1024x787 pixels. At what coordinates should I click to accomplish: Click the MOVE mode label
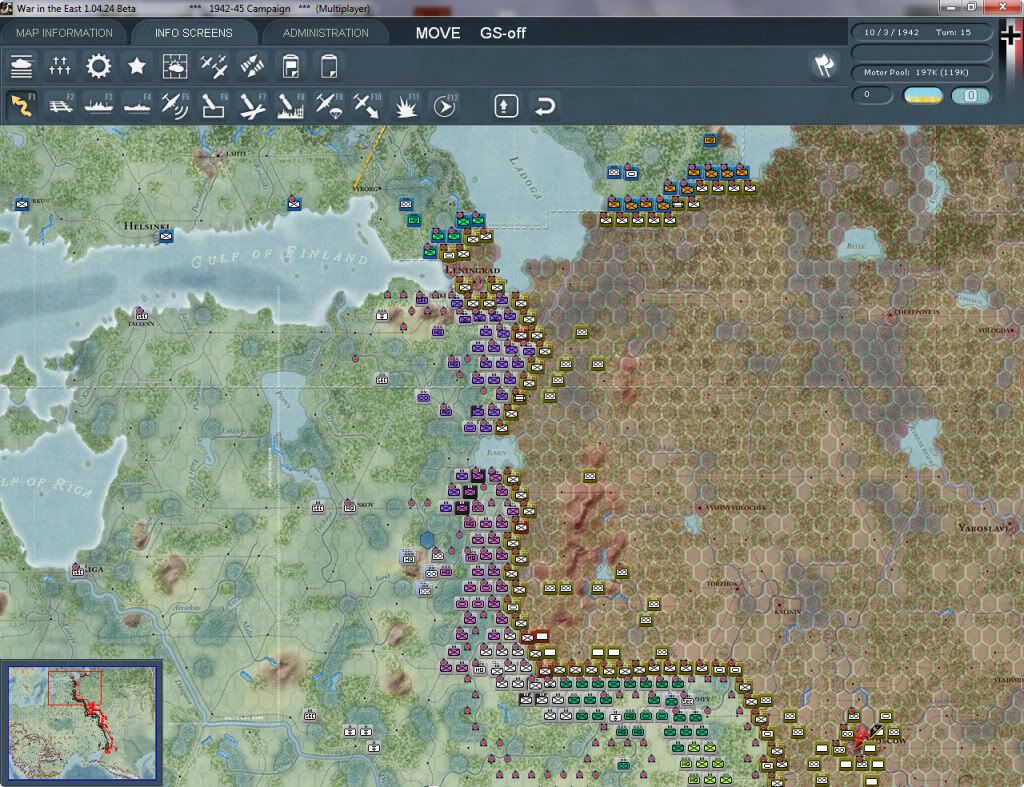click(x=438, y=33)
